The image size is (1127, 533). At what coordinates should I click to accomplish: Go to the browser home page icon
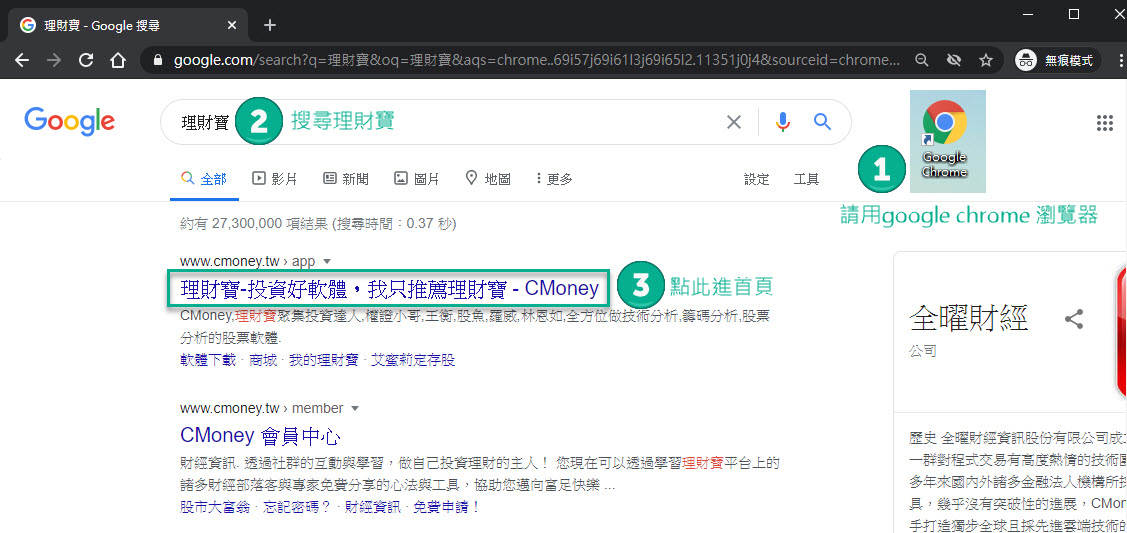(118, 60)
